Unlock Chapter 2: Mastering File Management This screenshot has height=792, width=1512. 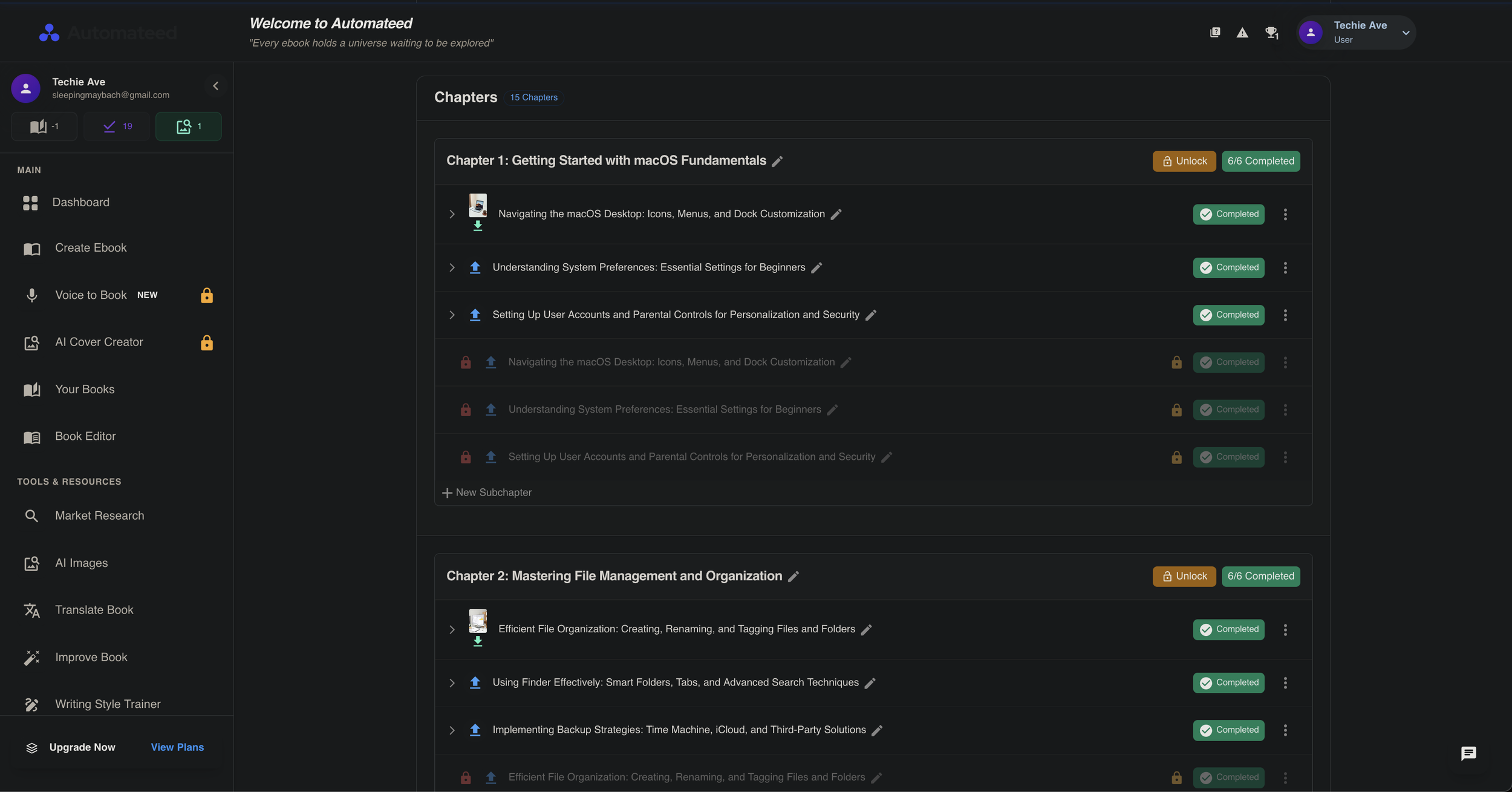click(x=1183, y=576)
